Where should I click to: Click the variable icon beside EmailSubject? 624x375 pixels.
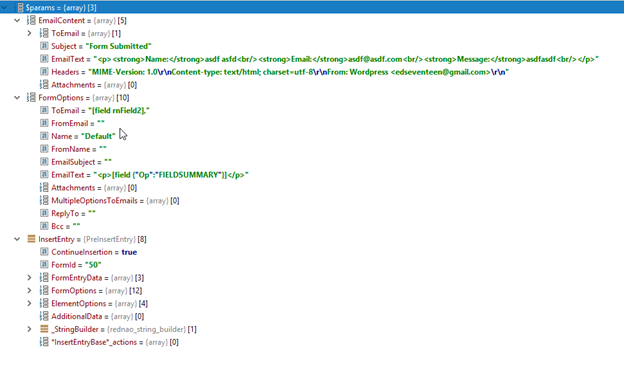point(44,162)
